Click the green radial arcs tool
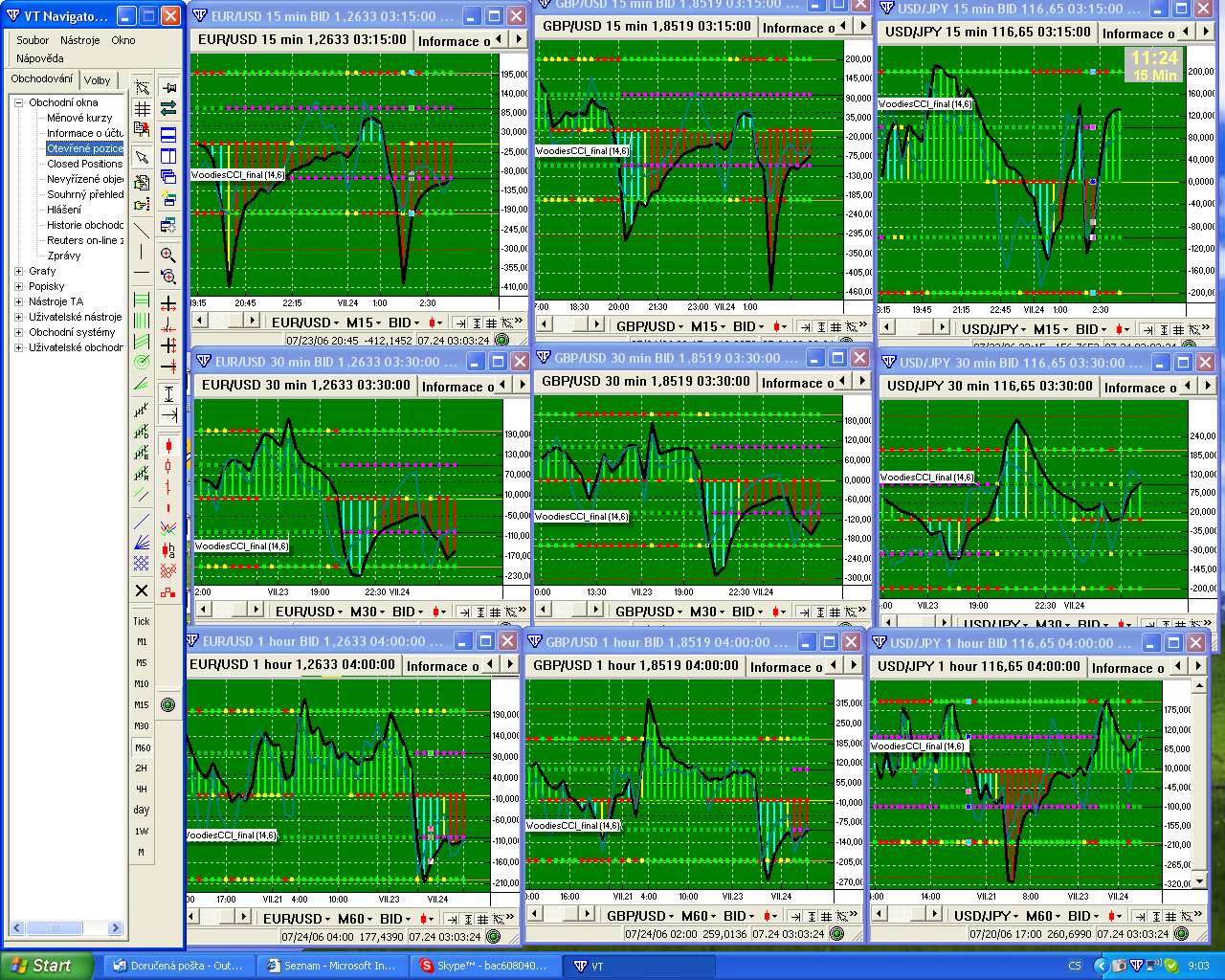The height and width of the screenshot is (980, 1225). pos(142,363)
